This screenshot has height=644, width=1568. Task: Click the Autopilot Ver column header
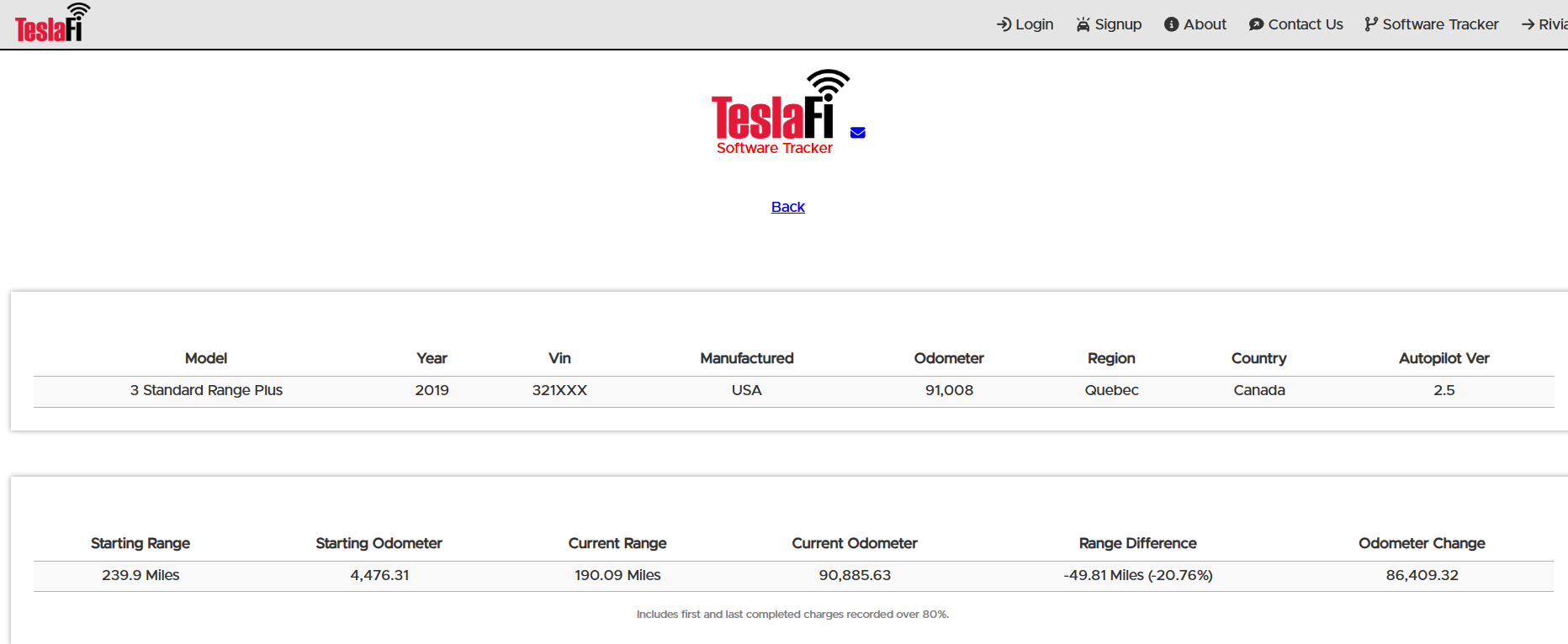click(1444, 358)
